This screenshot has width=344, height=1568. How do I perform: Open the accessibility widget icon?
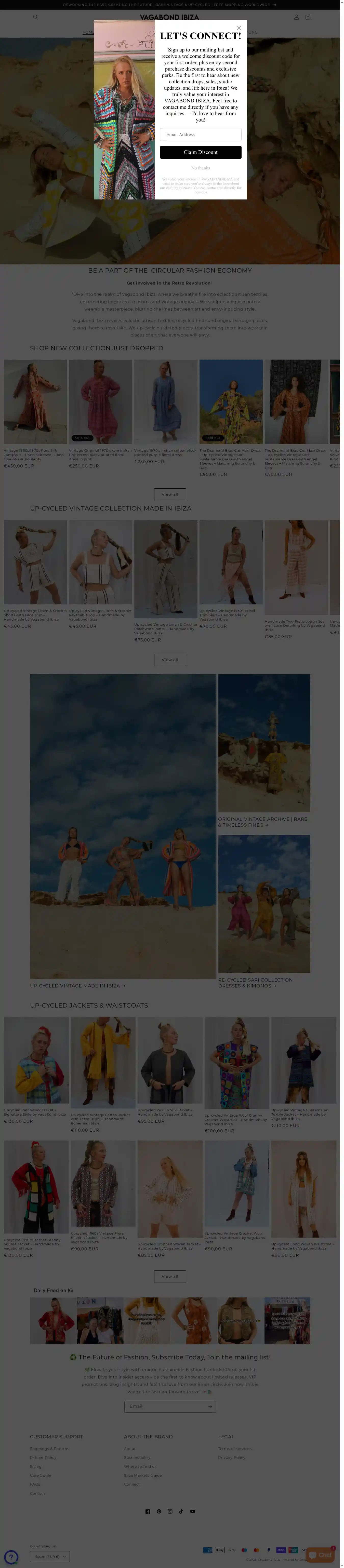pos(11,1557)
